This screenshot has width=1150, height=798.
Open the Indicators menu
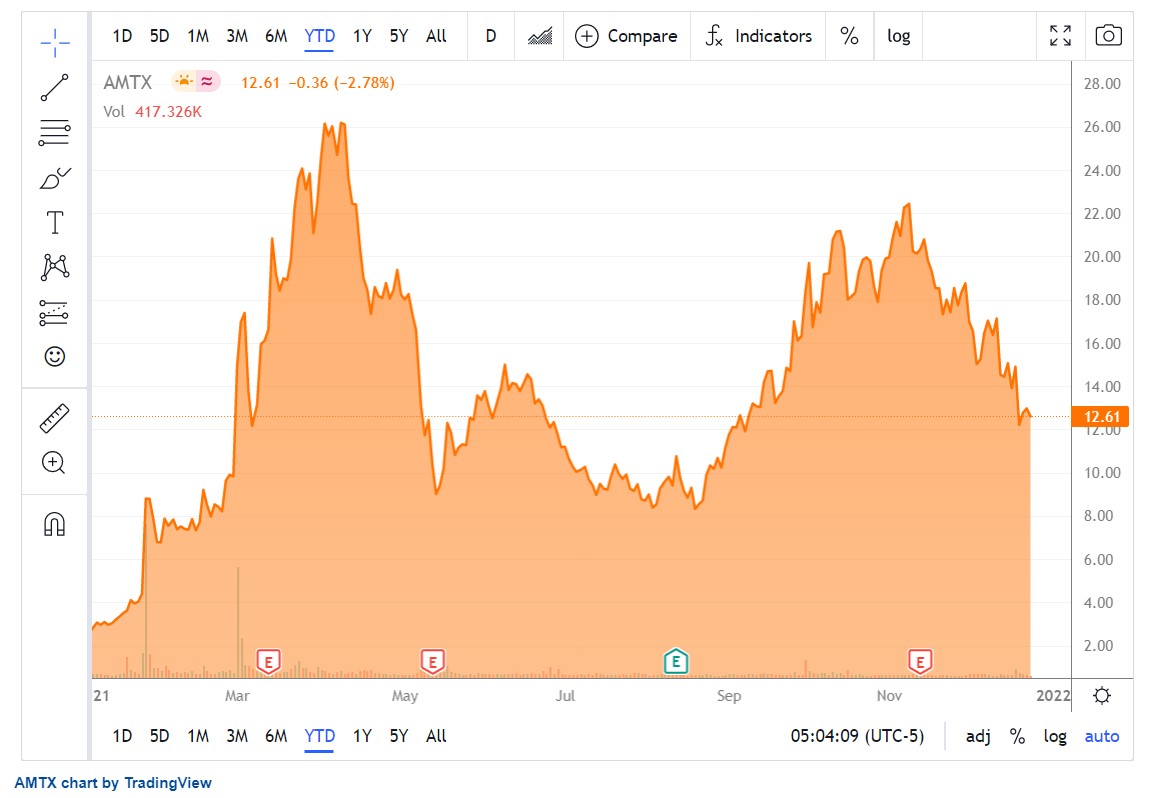pyautogui.click(x=758, y=36)
